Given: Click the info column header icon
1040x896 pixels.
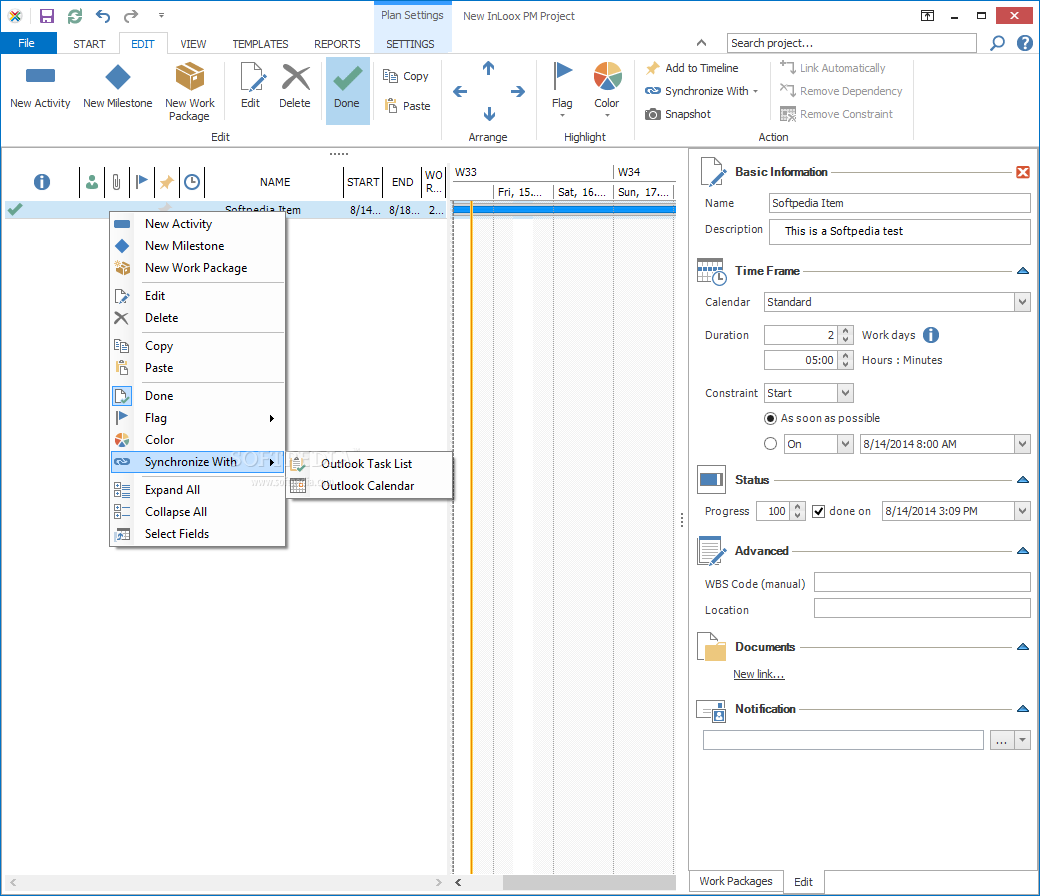Looking at the screenshot, I should (x=42, y=182).
